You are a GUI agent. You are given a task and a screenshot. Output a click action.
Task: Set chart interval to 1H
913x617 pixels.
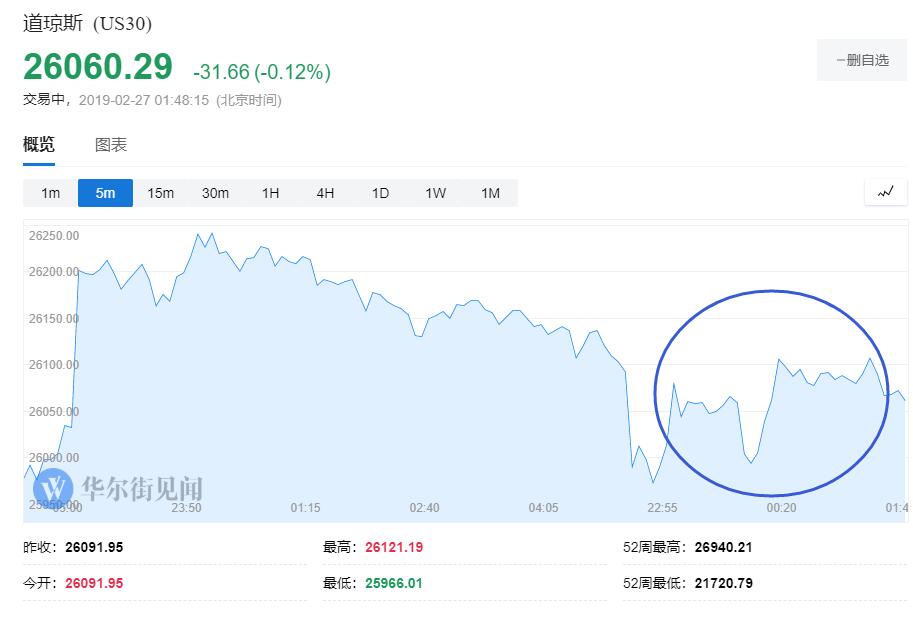tap(270, 193)
